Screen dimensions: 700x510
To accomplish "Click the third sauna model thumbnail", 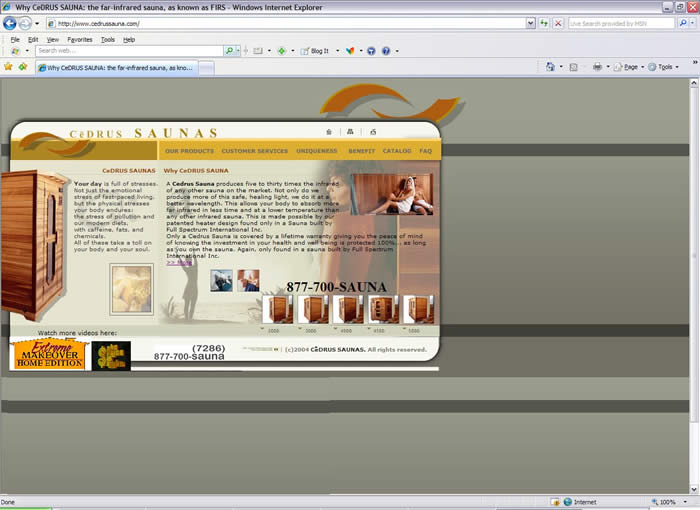I will click(x=348, y=309).
